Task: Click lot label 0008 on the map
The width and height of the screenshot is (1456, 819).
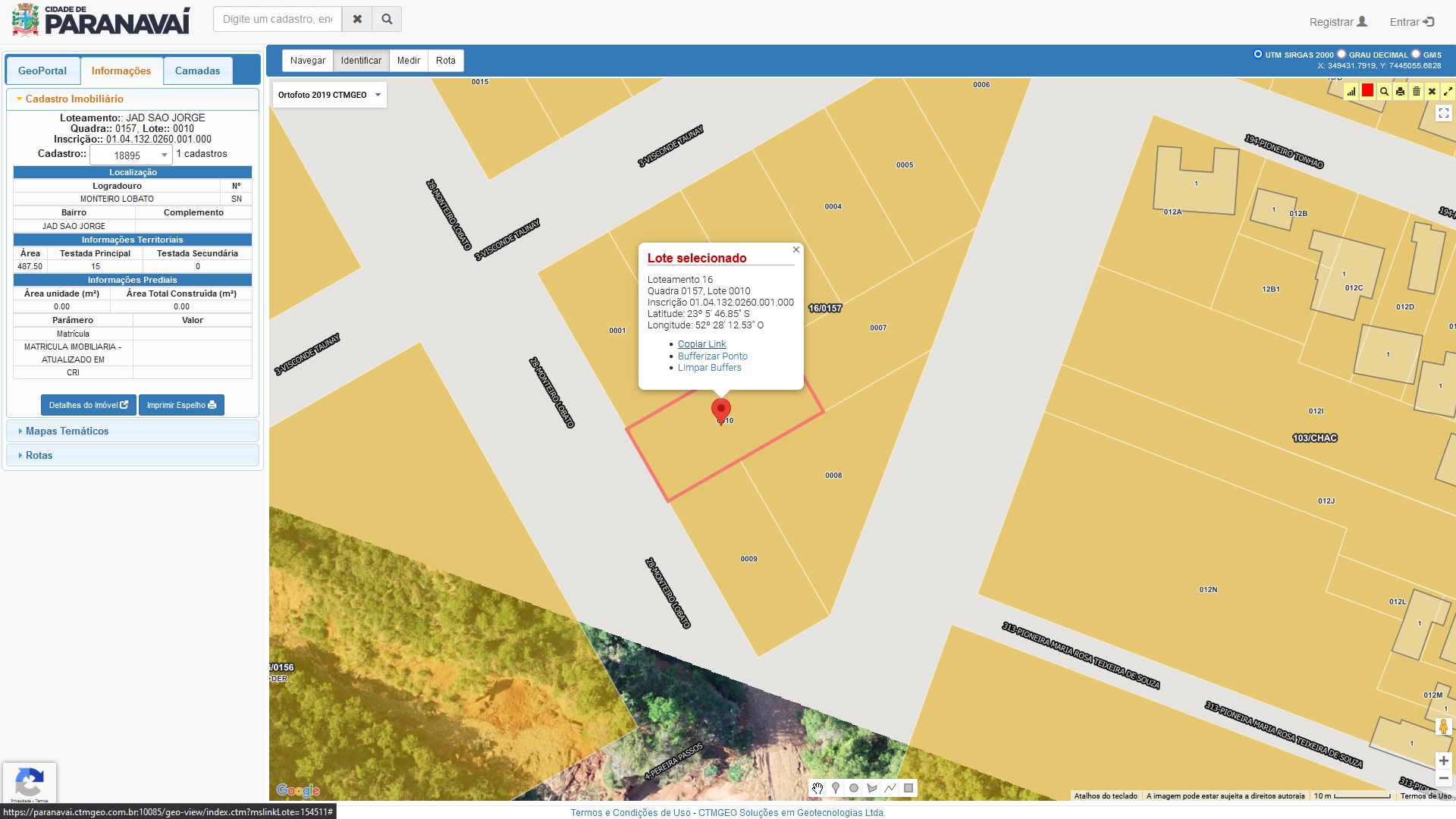Action: [833, 475]
